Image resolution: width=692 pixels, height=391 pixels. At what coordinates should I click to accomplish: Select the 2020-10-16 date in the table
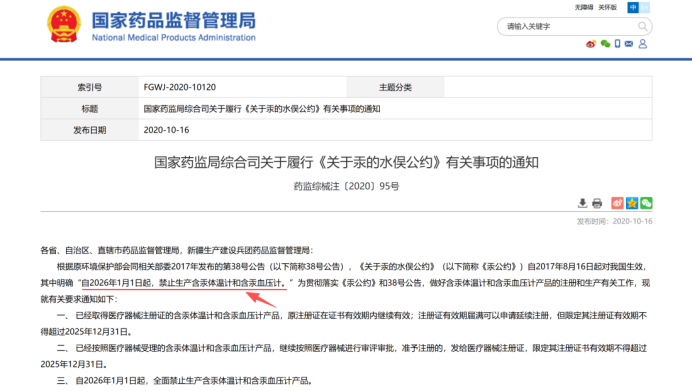(166, 130)
